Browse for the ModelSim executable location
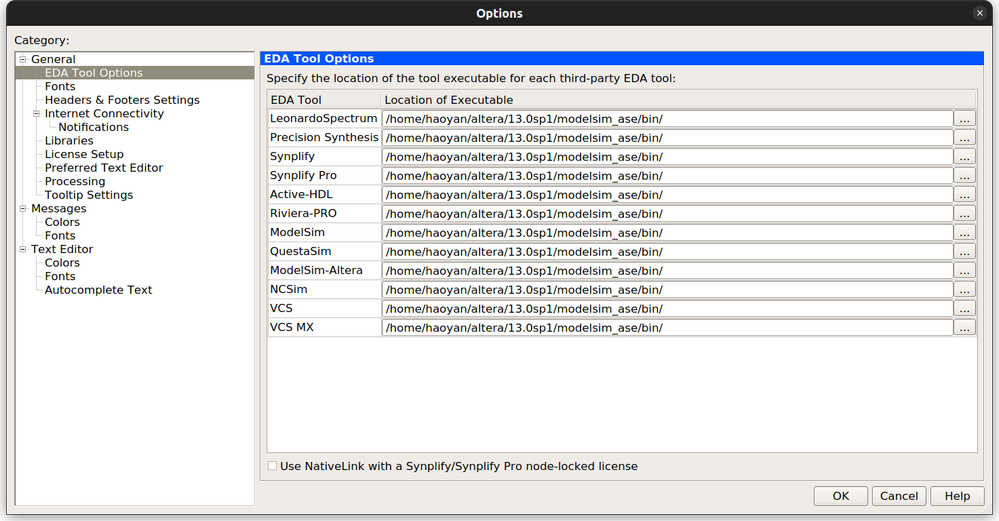Viewport: 999px width, 521px height. (964, 233)
